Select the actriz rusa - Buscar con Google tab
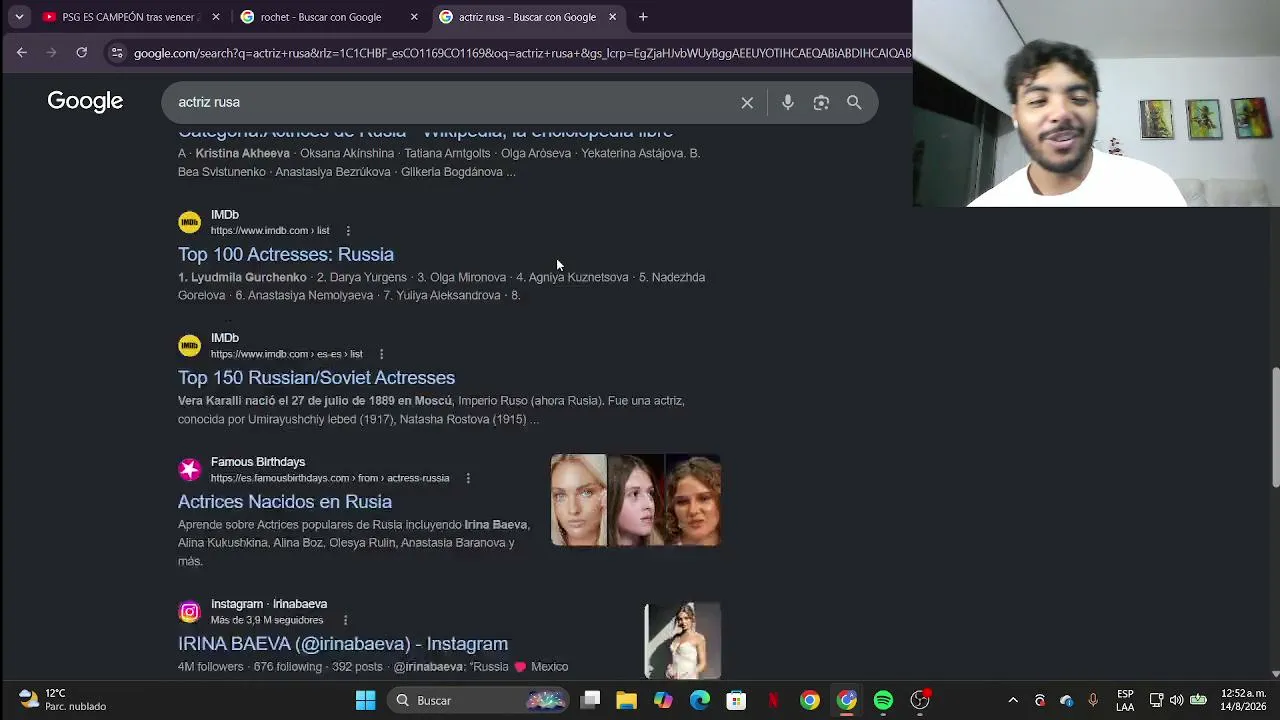This screenshot has height=720, width=1280. click(x=529, y=17)
